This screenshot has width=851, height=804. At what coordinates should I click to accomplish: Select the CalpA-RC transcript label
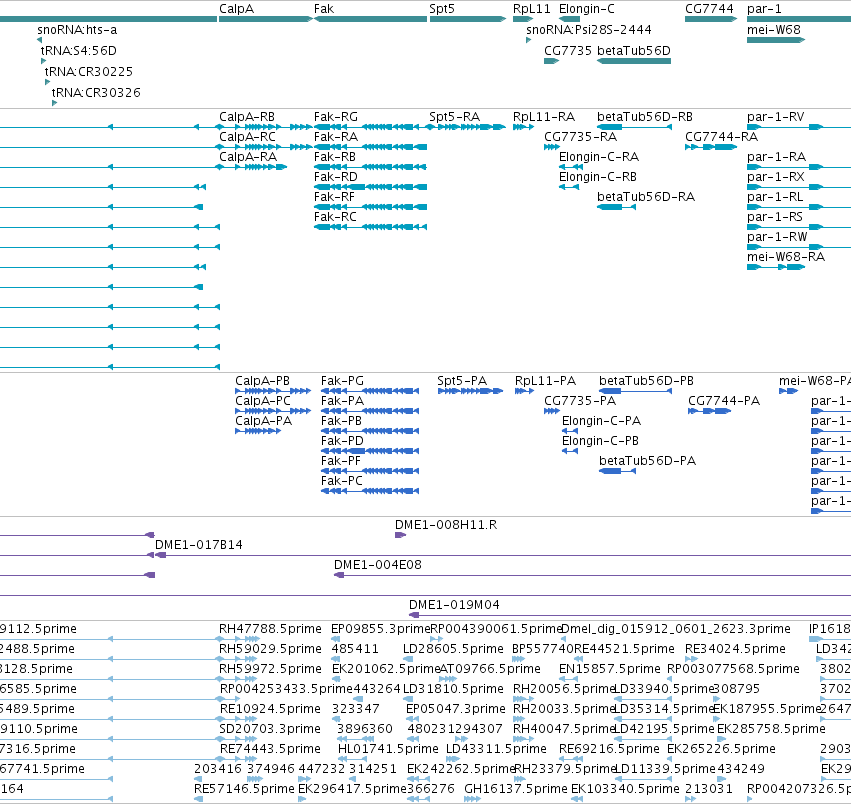pyautogui.click(x=247, y=137)
